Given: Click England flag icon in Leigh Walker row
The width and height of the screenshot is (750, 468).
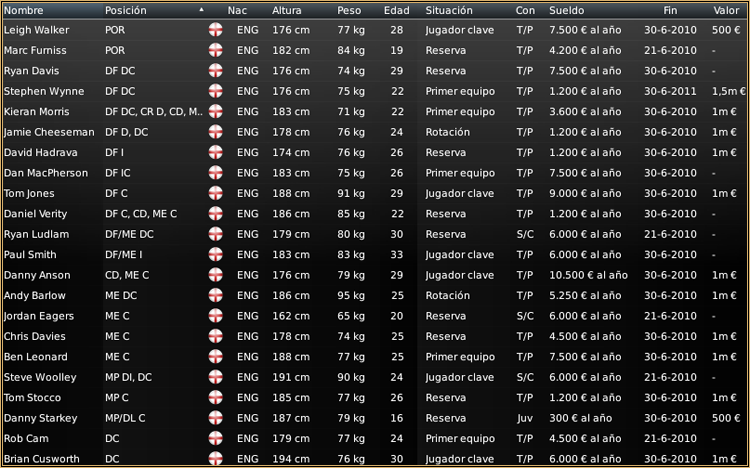Looking at the screenshot, I should click(216, 30).
